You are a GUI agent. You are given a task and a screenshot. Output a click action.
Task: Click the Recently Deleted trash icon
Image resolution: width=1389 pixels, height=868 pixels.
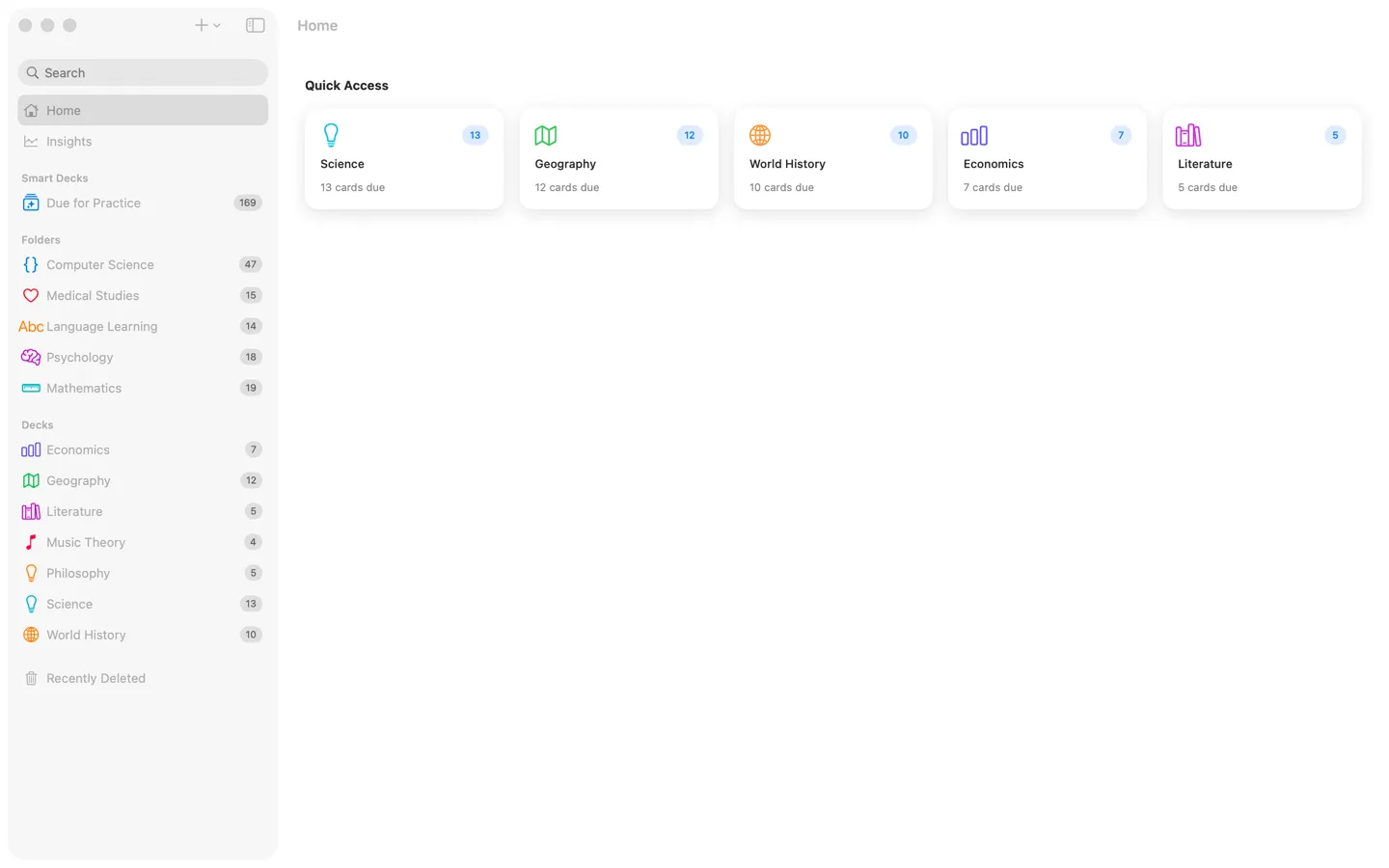[31, 678]
